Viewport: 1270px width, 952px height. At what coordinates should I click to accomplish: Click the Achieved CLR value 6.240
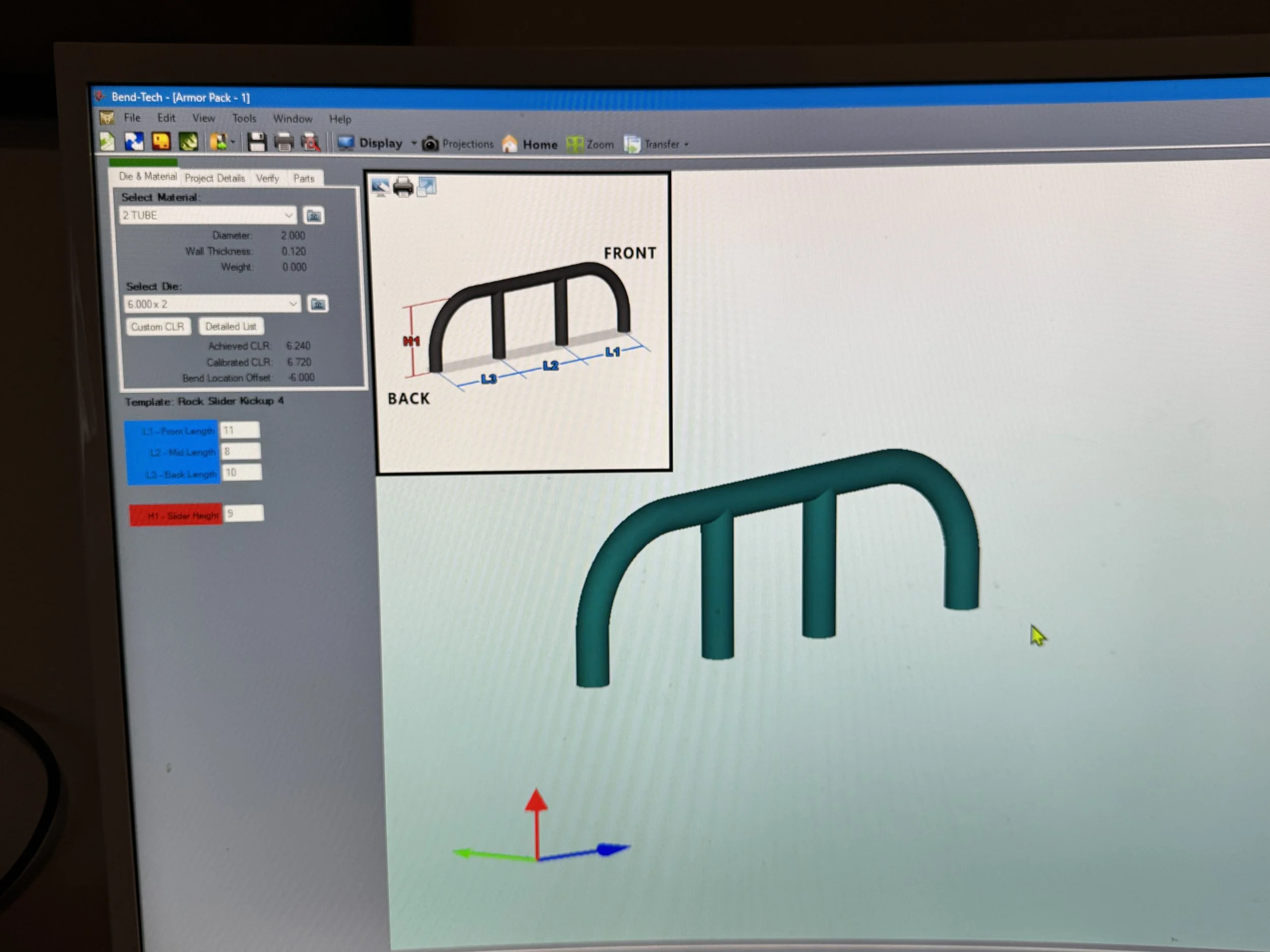pyautogui.click(x=298, y=346)
